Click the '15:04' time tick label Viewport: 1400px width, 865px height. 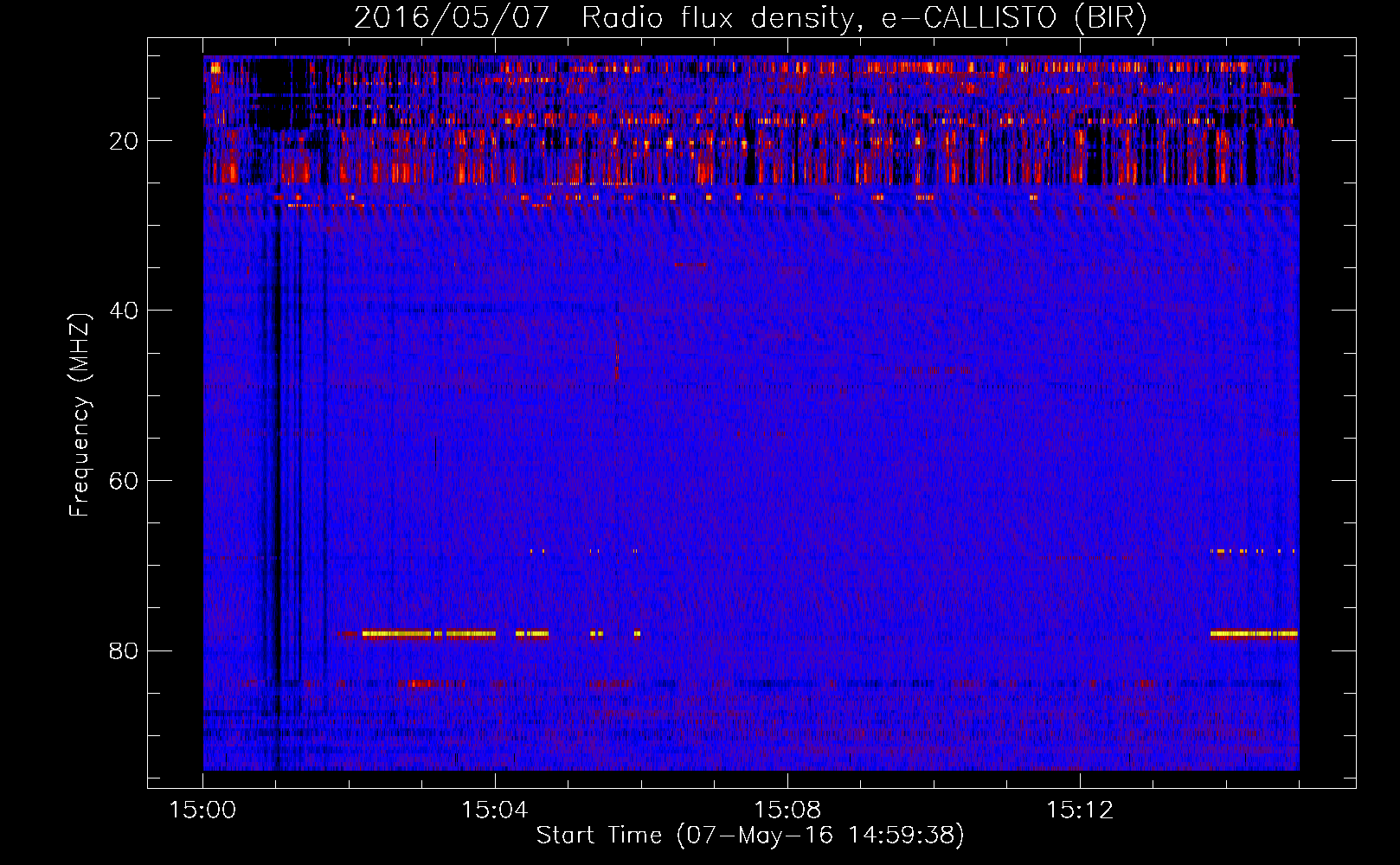(495, 811)
